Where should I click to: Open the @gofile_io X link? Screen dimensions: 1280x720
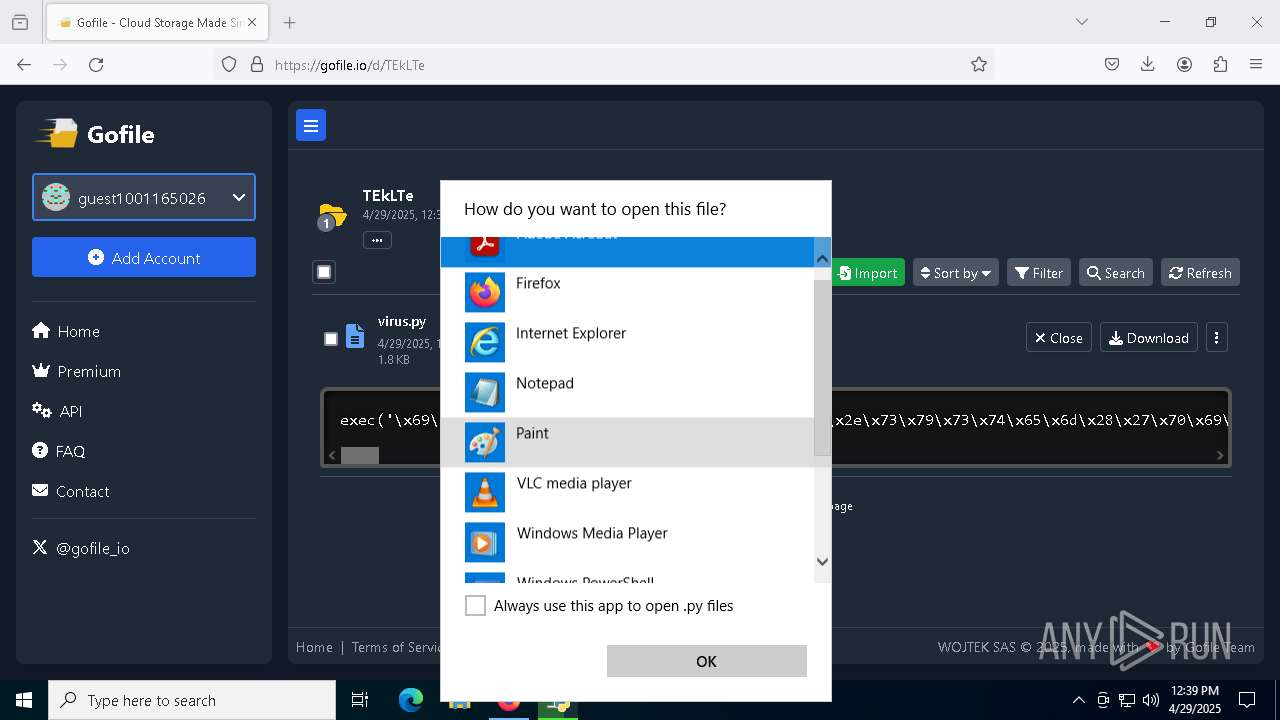click(x=81, y=548)
